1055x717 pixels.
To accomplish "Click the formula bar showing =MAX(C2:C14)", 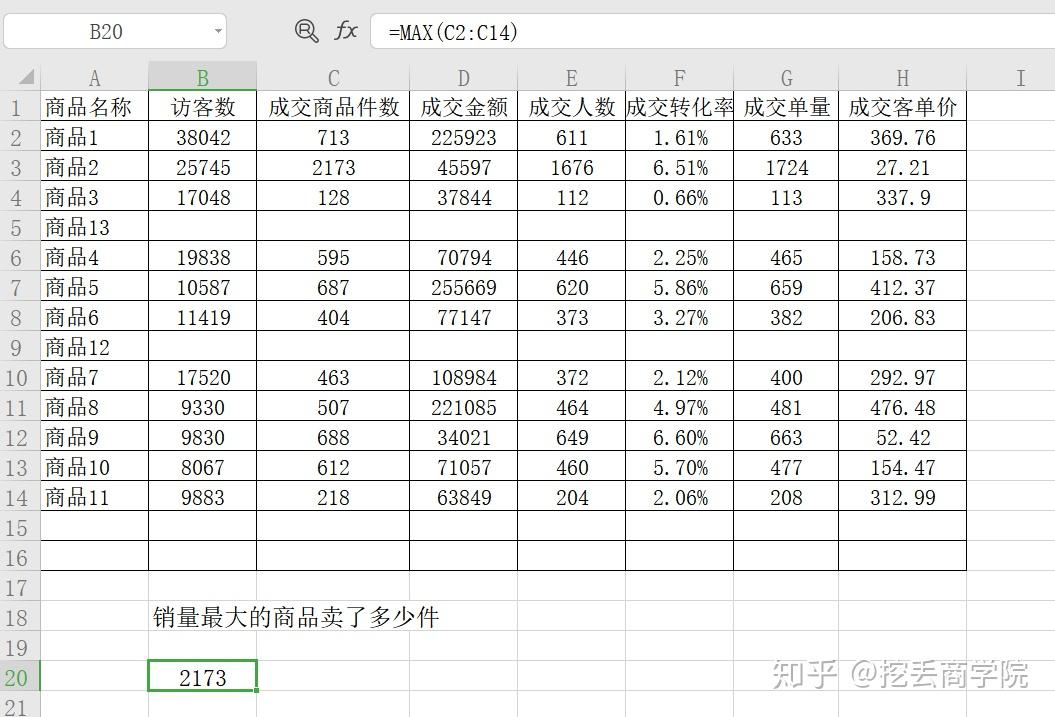I will pyautogui.click(x=713, y=32).
